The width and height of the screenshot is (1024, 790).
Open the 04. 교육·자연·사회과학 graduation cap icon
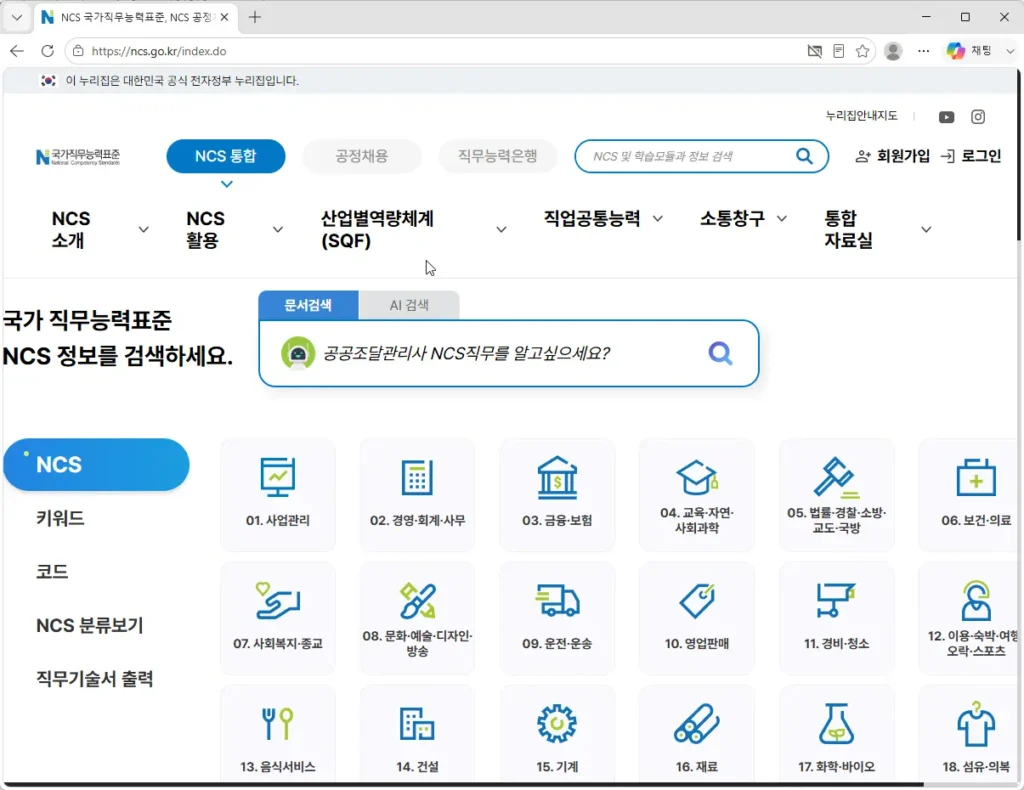point(697,477)
